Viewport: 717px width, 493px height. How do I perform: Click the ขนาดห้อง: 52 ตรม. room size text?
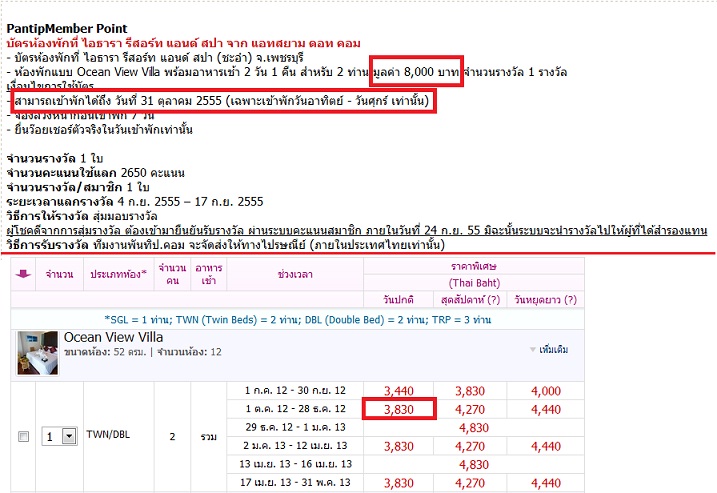pos(105,352)
